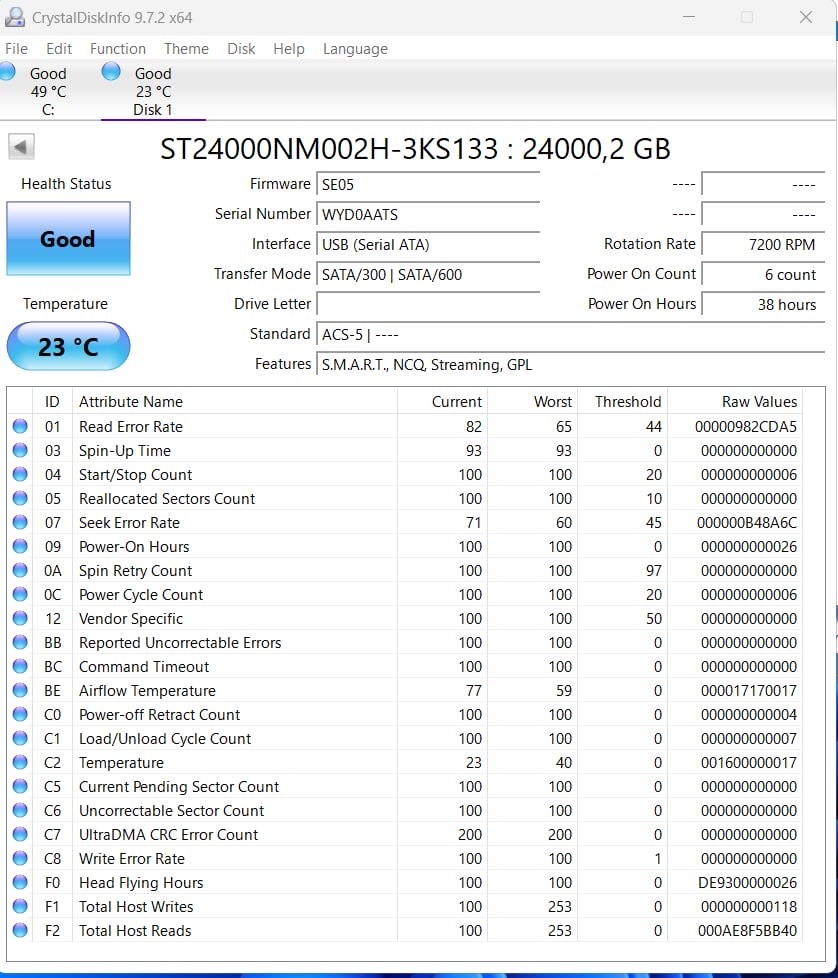Click status icon for Uncorrectable Sector Count
The image size is (838, 978).
[20, 810]
